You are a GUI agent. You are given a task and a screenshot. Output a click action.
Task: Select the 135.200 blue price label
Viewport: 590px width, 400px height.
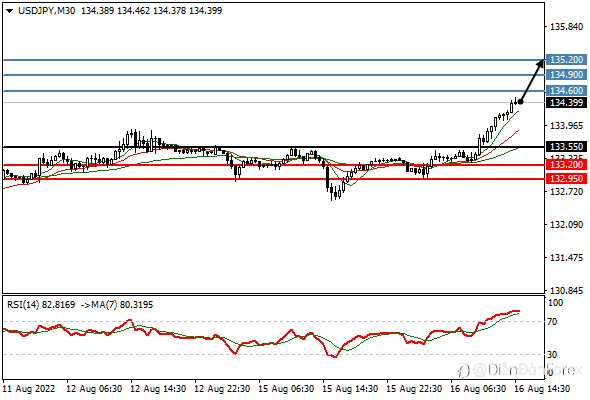point(566,59)
